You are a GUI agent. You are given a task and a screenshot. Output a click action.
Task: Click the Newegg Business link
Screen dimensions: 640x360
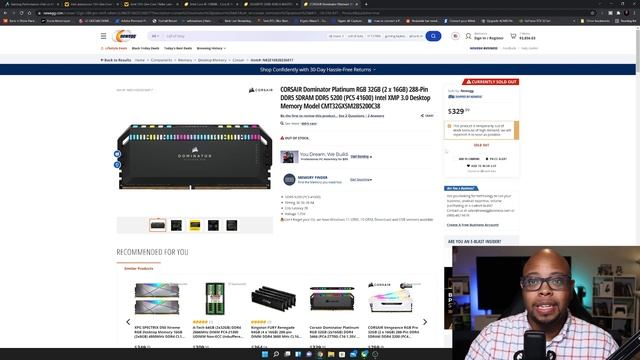[x=483, y=48]
